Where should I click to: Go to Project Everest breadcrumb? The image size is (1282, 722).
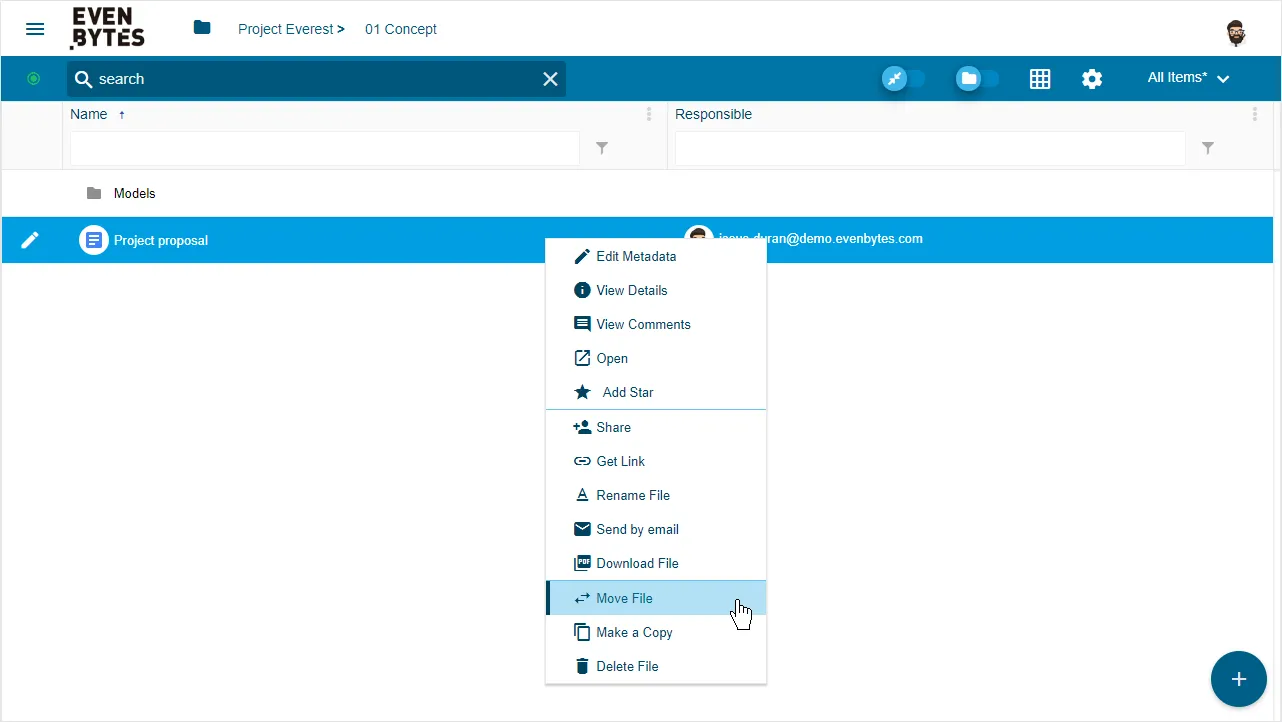pyautogui.click(x=286, y=29)
